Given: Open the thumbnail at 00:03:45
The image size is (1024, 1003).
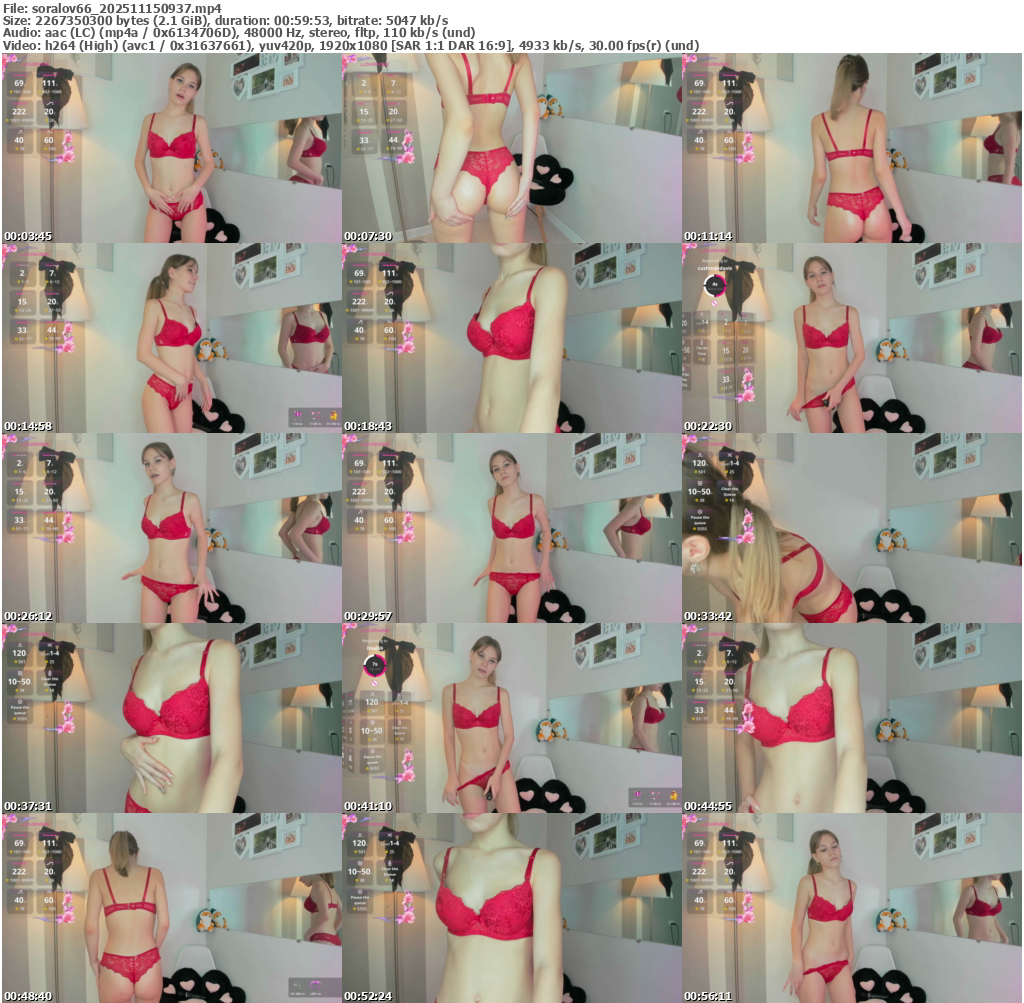Looking at the screenshot, I should click(171, 147).
